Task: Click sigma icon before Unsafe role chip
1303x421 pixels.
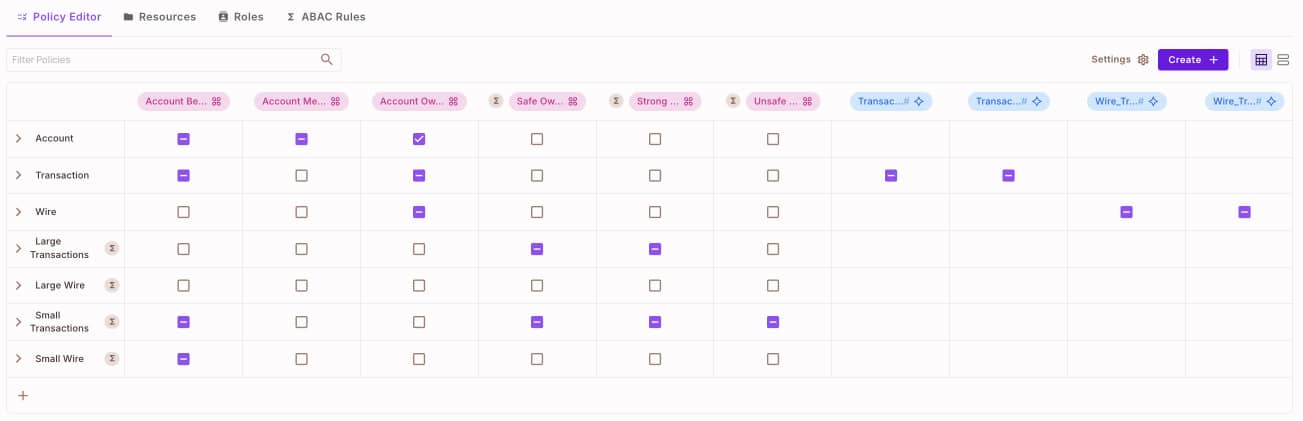Action: 733,101
